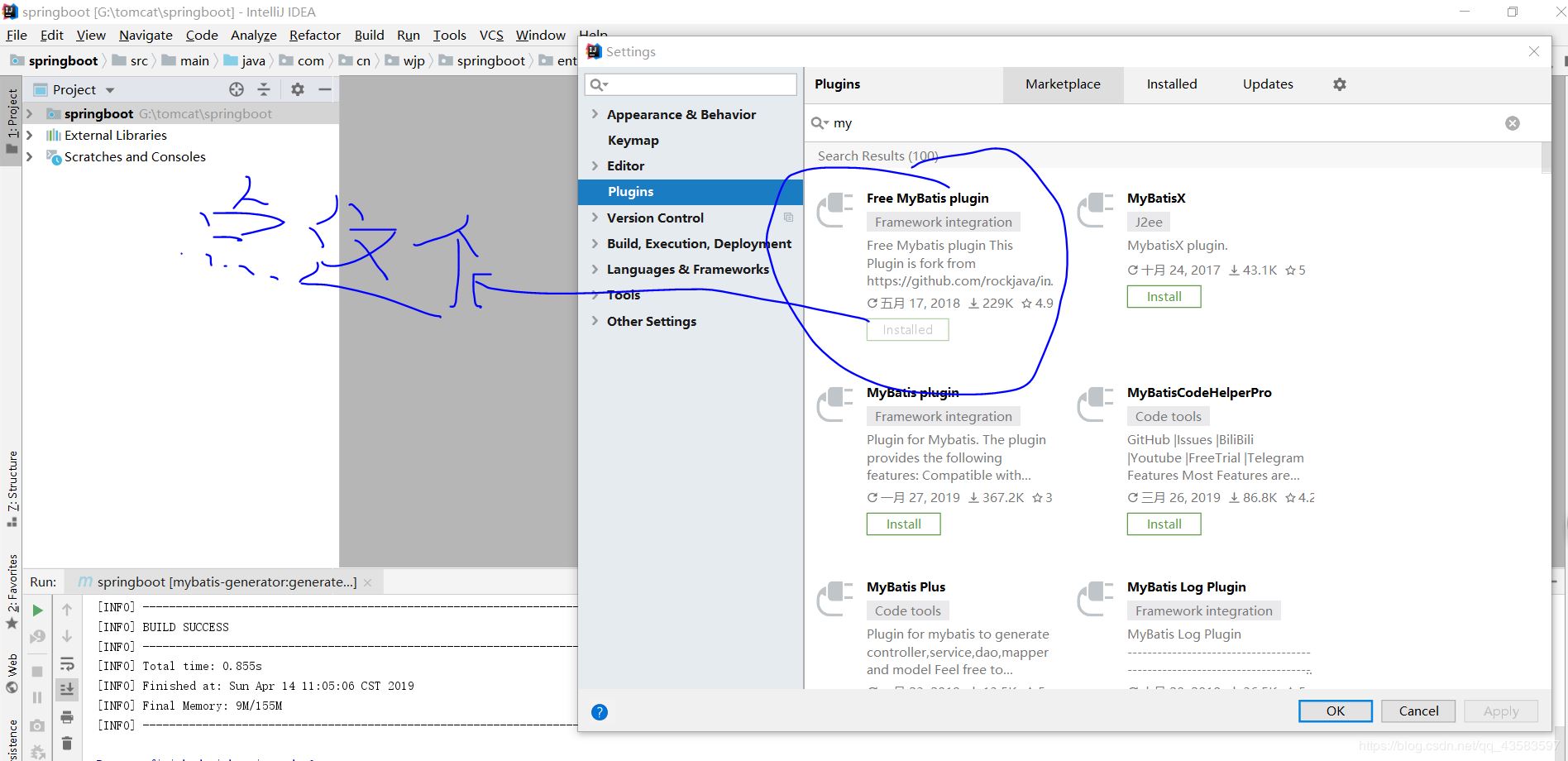Expand Languages & Frameworks settings
Screen dimensions: 1568x761
tap(595, 269)
